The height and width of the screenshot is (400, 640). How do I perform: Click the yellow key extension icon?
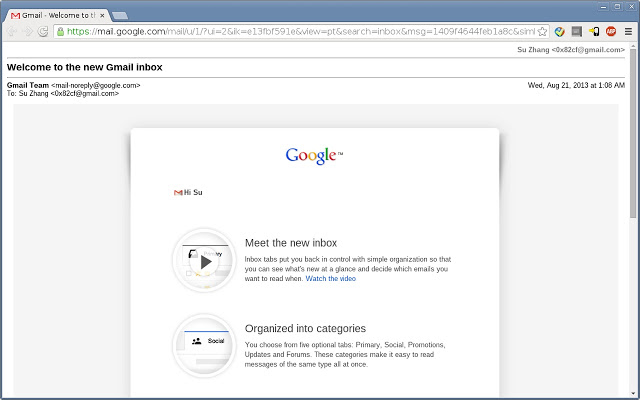594,31
